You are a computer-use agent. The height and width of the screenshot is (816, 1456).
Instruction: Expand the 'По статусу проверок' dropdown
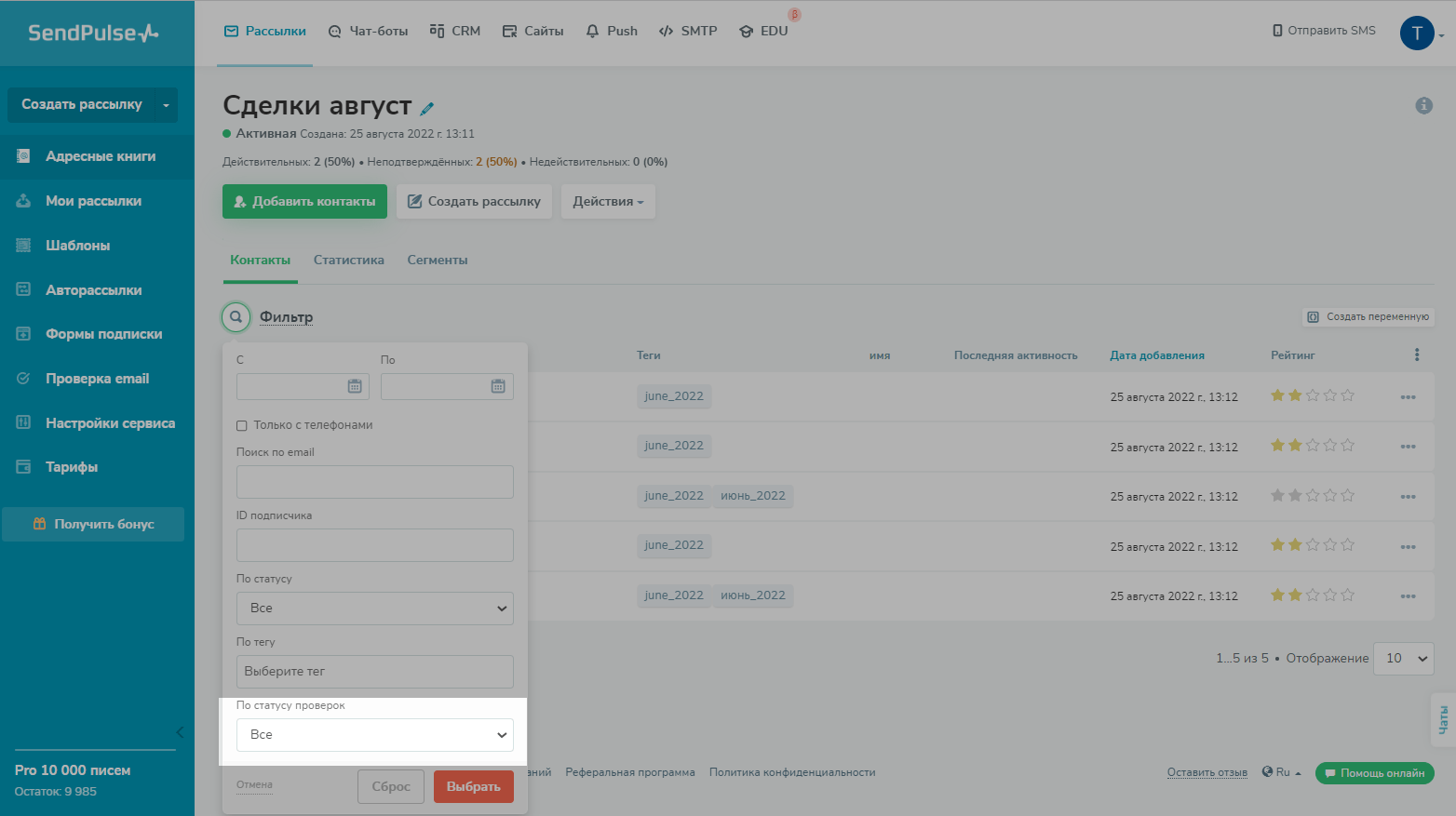[x=374, y=735]
